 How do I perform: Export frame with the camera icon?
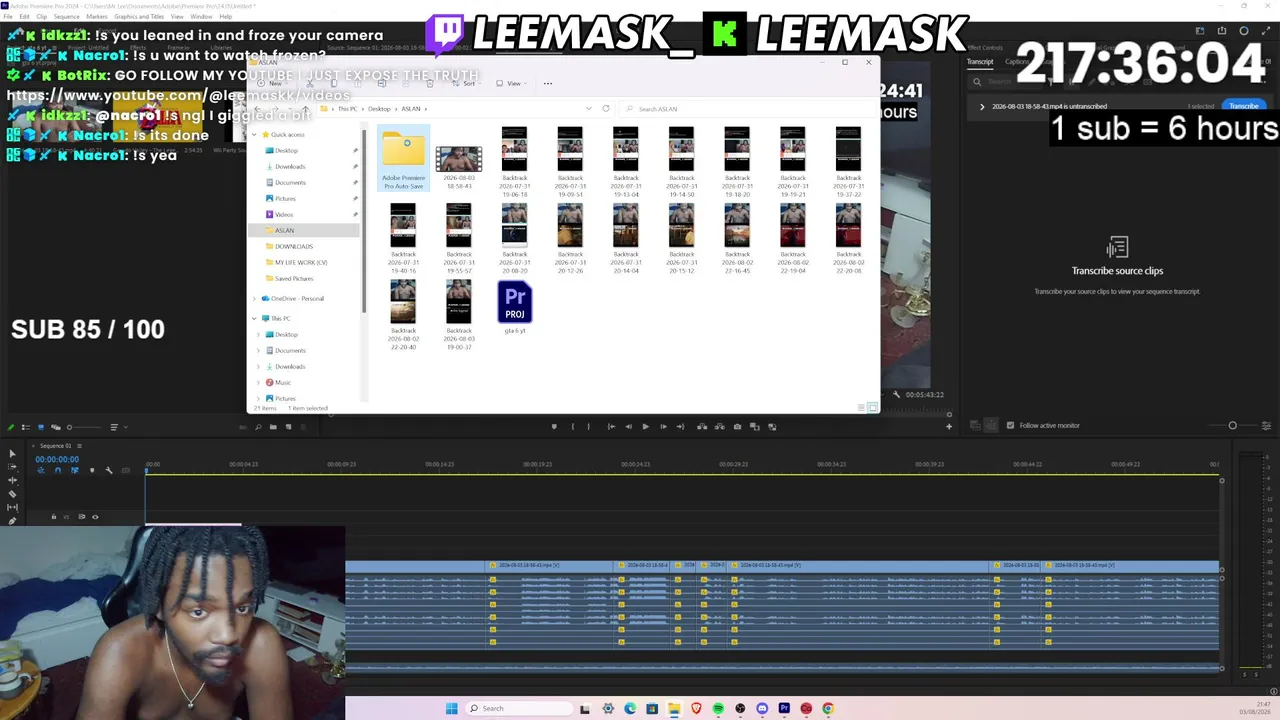pos(737,427)
